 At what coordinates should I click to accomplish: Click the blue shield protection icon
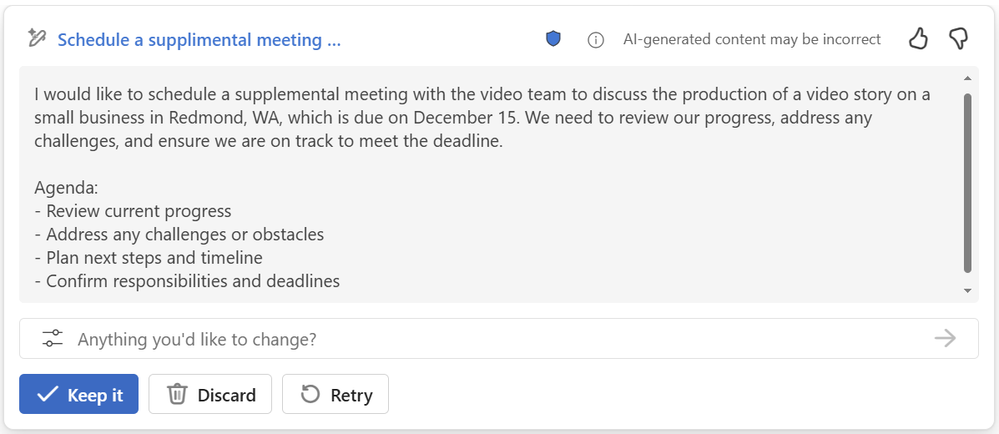coord(553,39)
